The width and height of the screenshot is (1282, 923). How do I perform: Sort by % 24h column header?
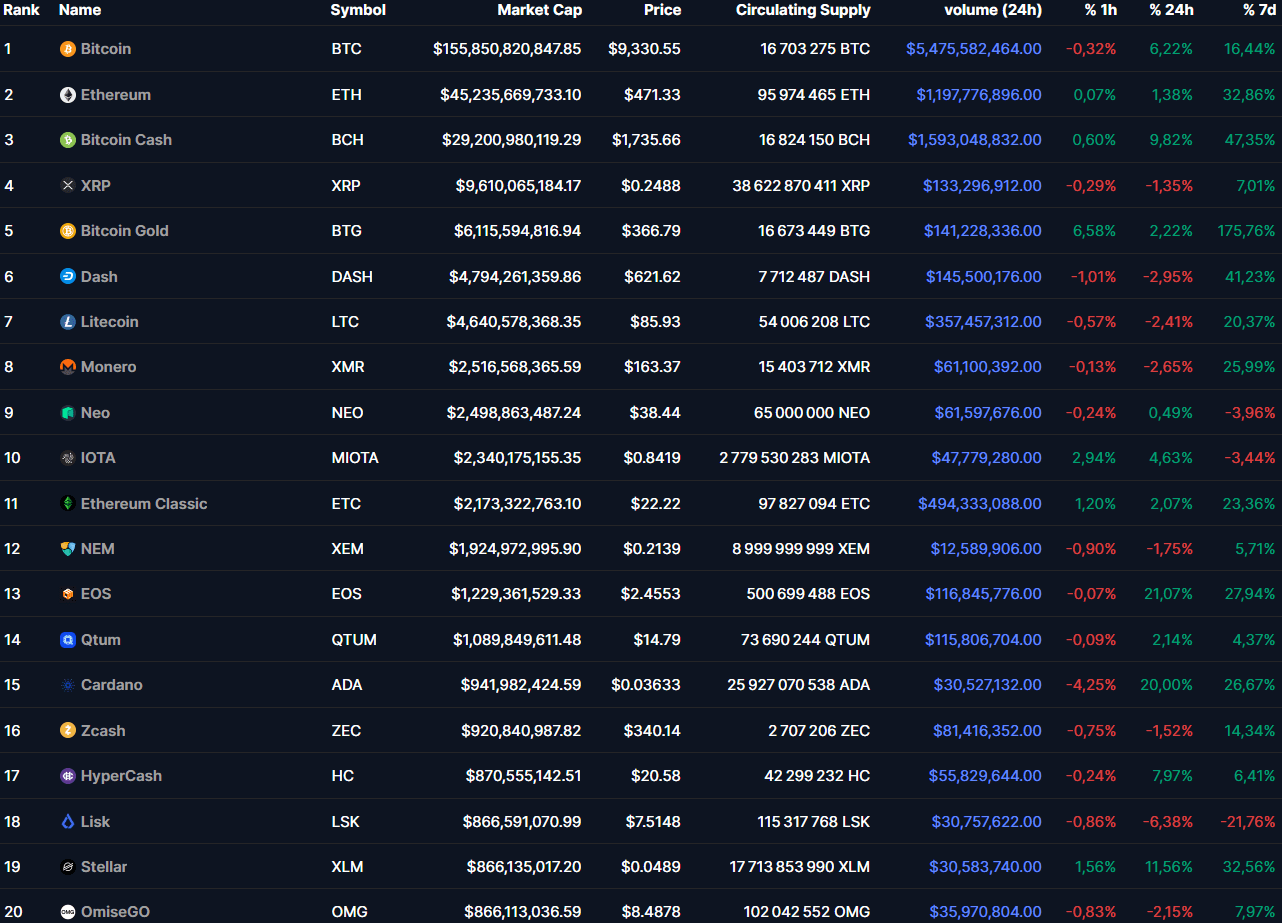tap(1171, 10)
